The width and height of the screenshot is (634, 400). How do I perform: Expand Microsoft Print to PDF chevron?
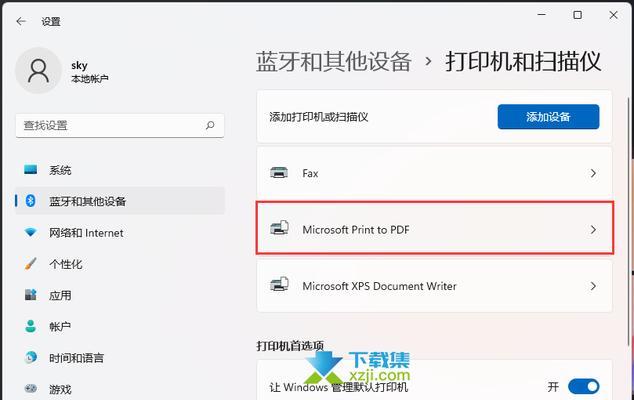593,230
